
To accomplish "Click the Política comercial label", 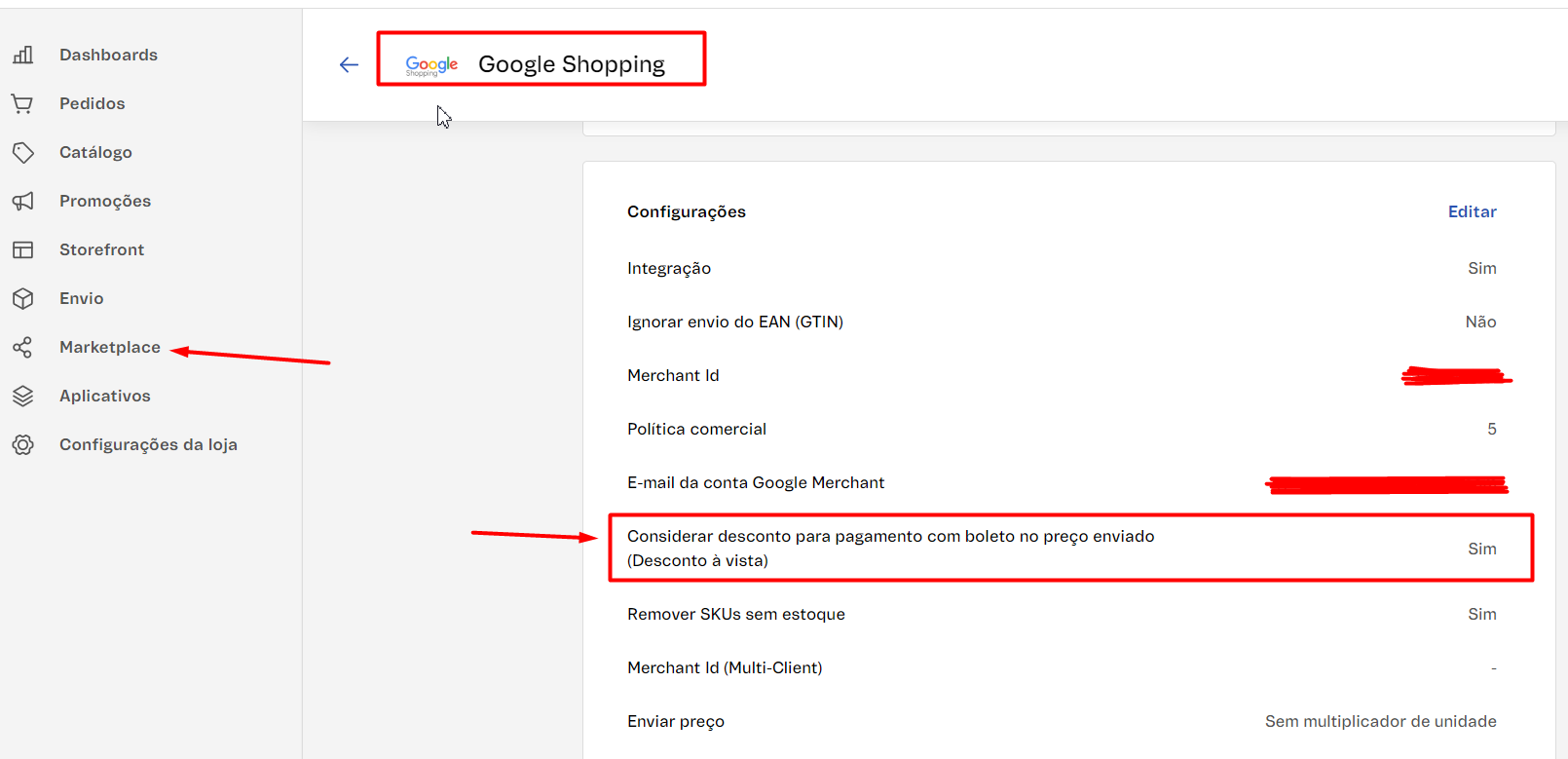I will 696,429.
